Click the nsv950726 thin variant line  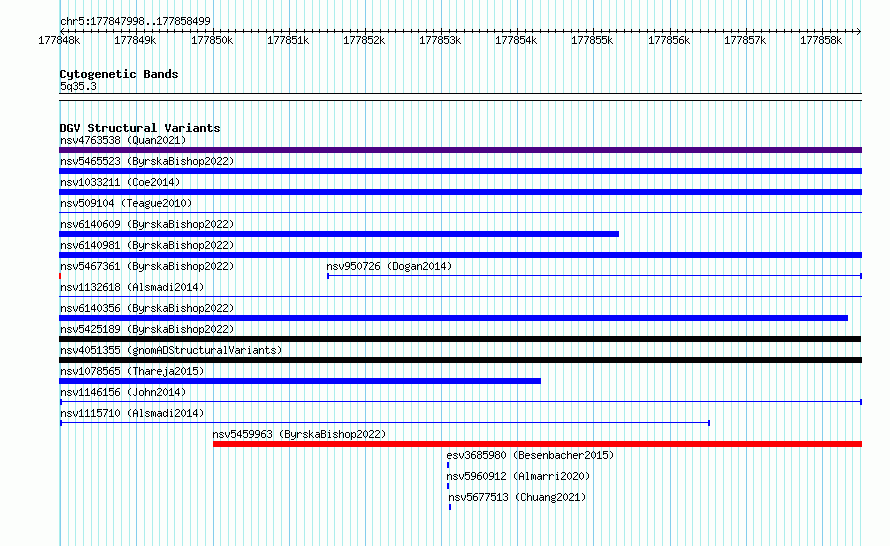tap(594, 276)
